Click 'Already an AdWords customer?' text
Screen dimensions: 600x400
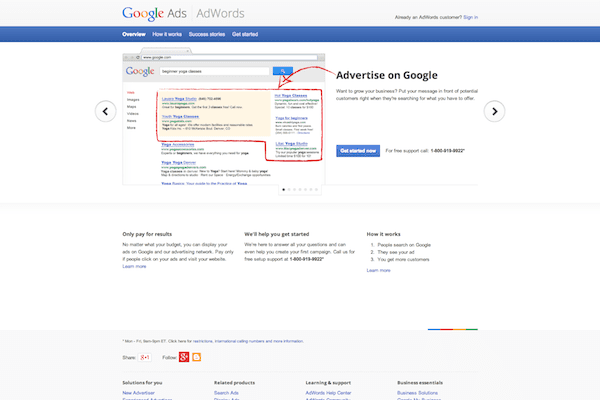pyautogui.click(x=428, y=17)
